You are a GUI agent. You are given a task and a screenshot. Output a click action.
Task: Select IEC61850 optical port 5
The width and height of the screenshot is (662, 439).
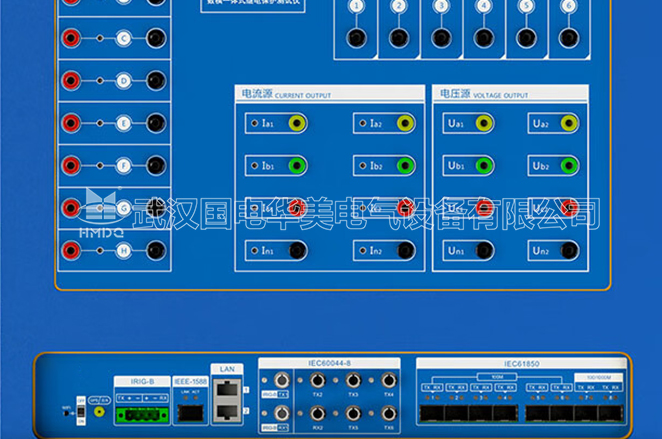pos(537,413)
